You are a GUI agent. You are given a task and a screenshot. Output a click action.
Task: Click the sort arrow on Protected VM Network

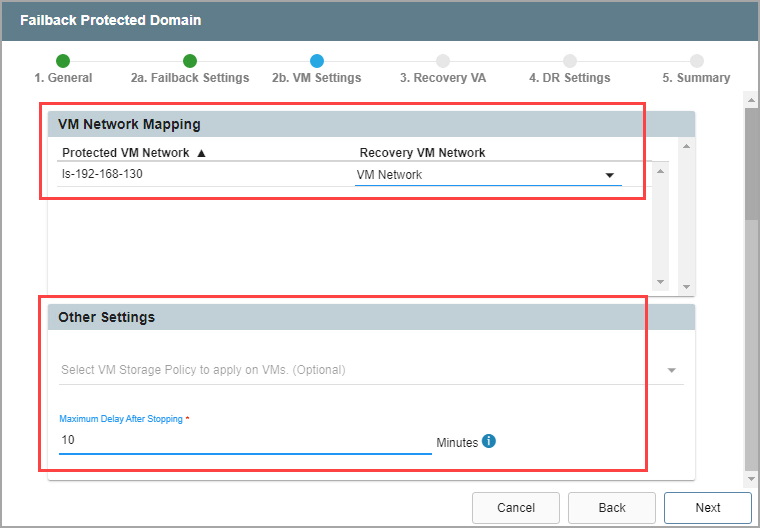[201, 153]
